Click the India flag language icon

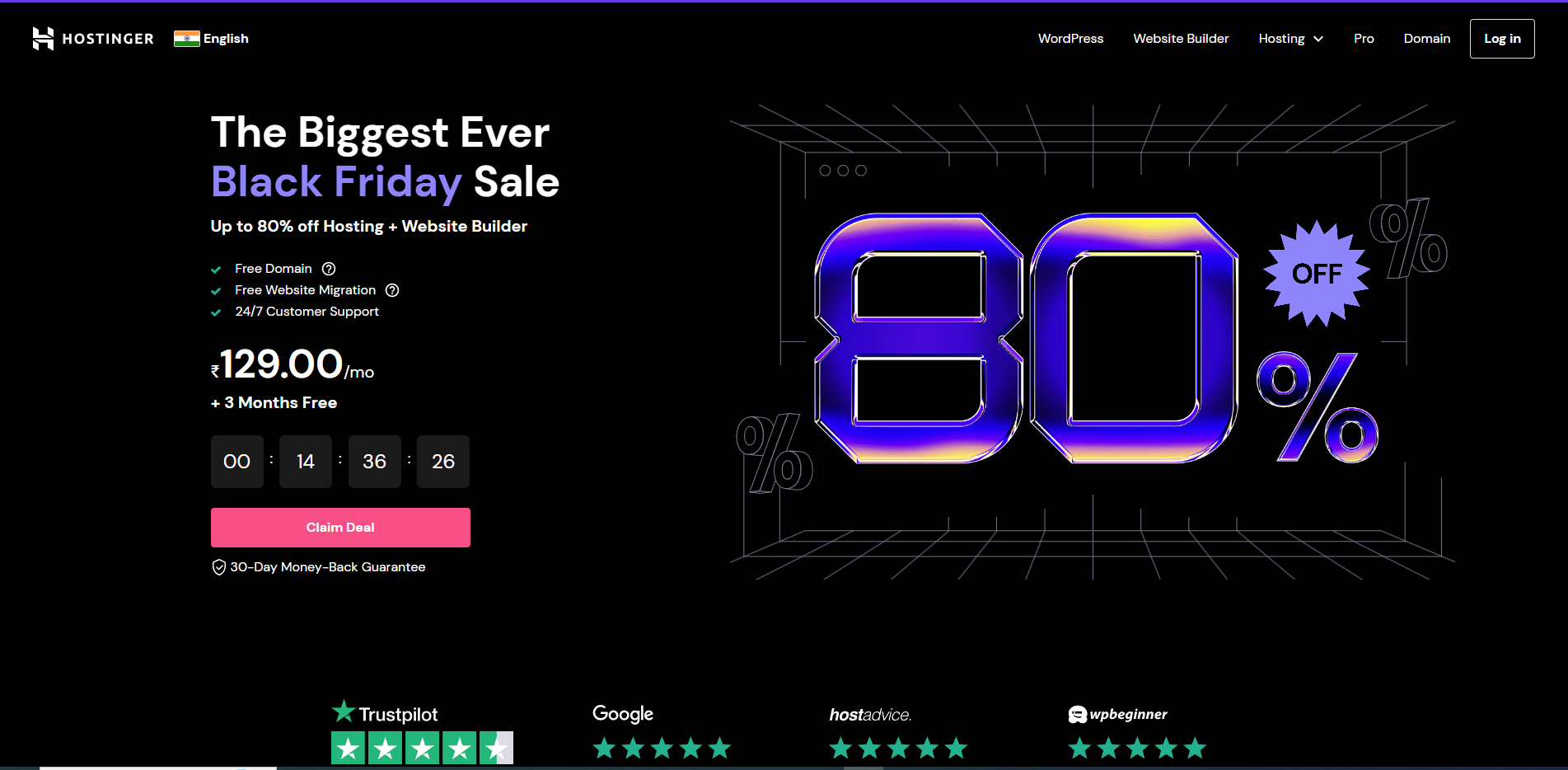coord(187,39)
